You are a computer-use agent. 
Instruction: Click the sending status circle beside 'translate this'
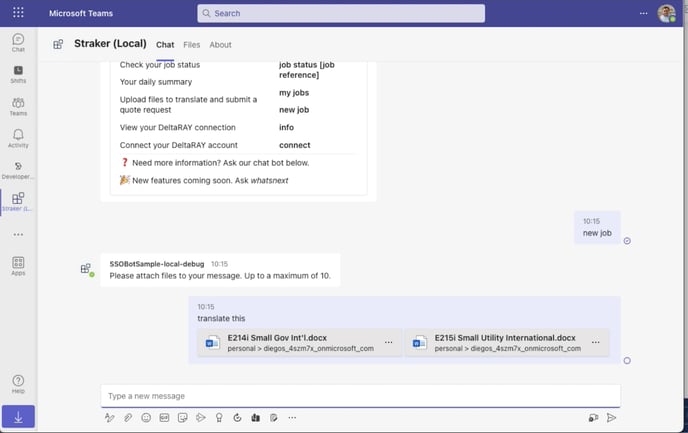627,361
